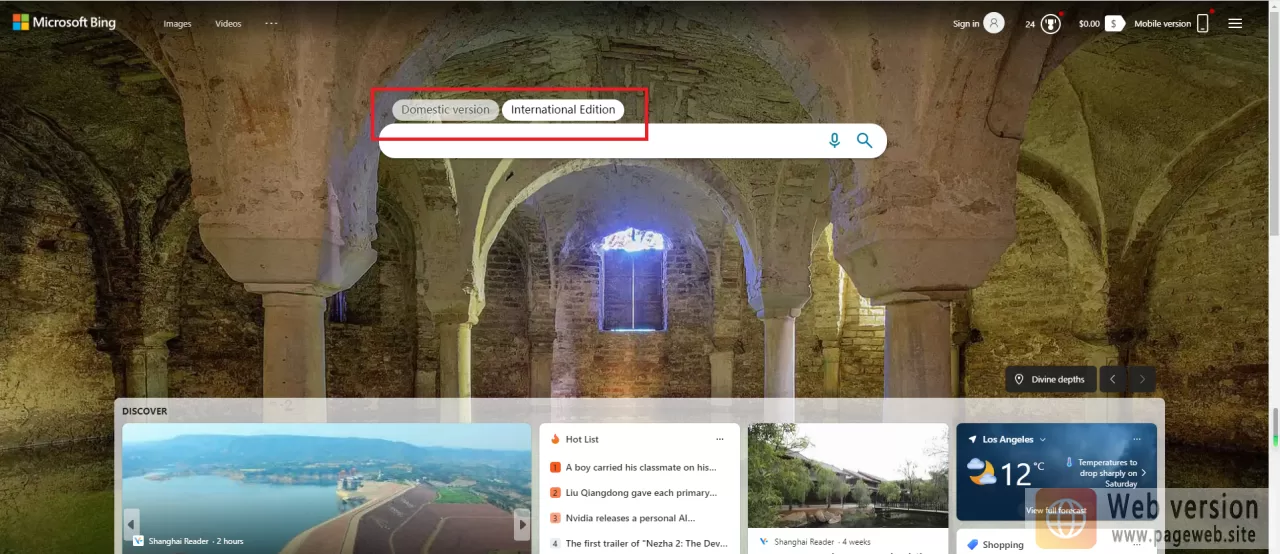Click the Sign in link
1280x554 pixels.
tap(966, 24)
